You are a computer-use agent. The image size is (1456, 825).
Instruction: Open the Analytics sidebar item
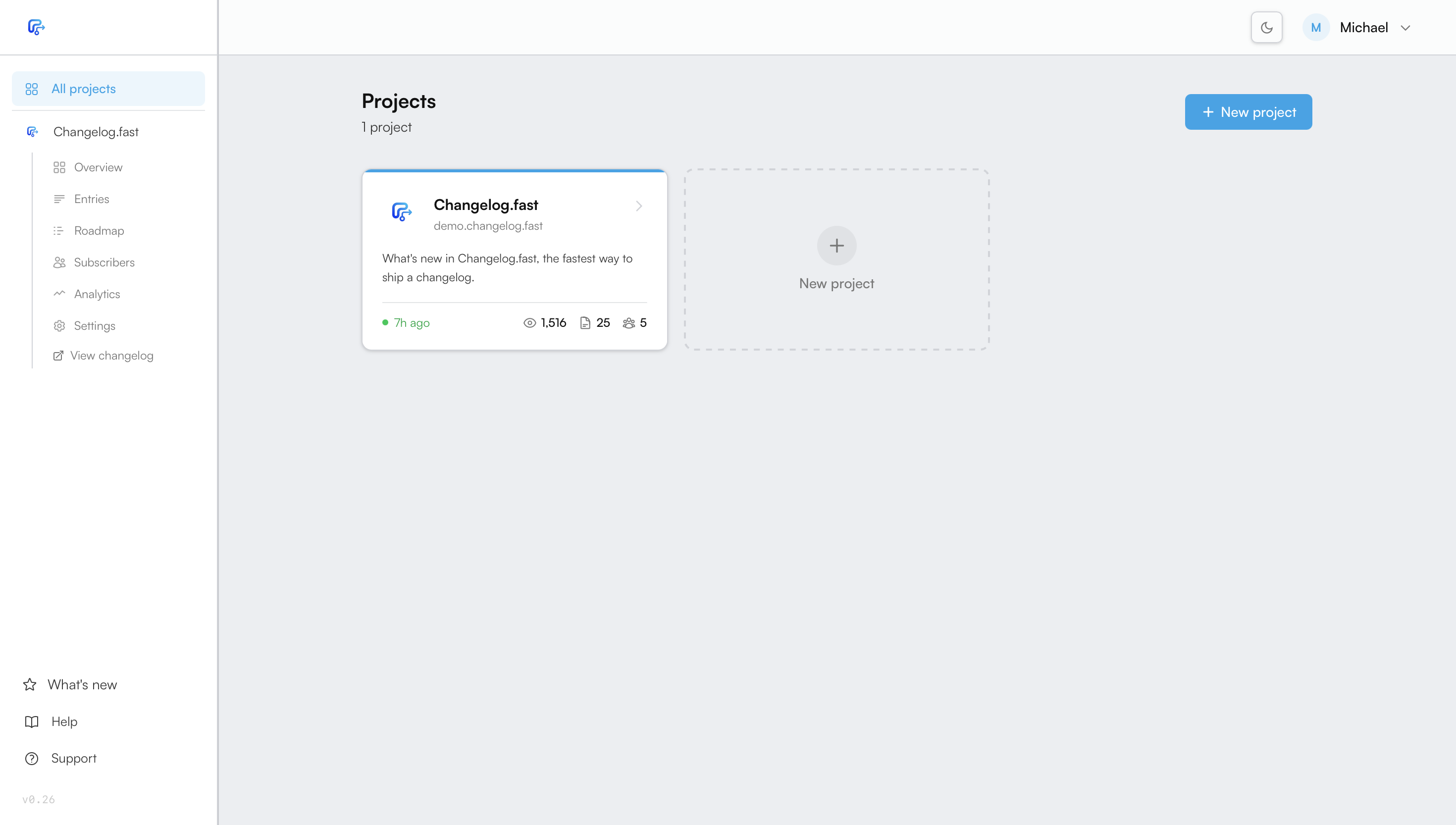click(96, 294)
